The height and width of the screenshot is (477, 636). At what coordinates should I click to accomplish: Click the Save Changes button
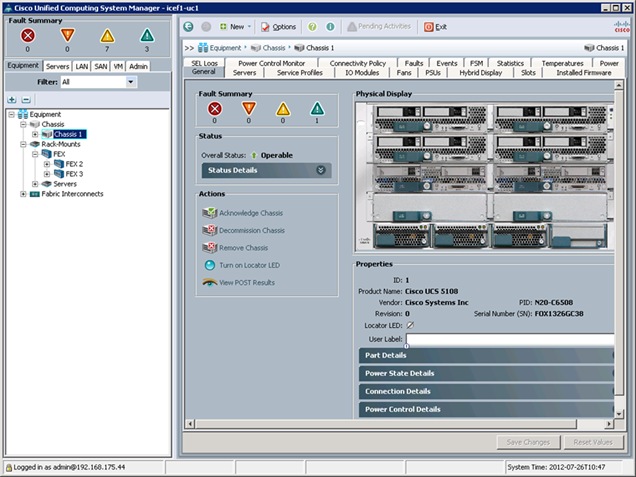click(x=529, y=442)
